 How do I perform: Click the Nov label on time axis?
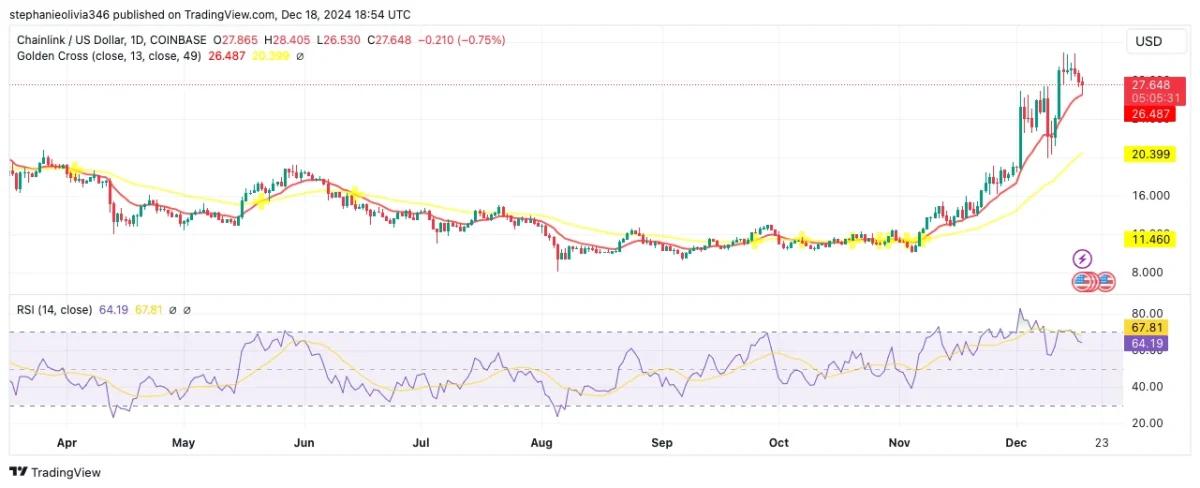[899, 441]
